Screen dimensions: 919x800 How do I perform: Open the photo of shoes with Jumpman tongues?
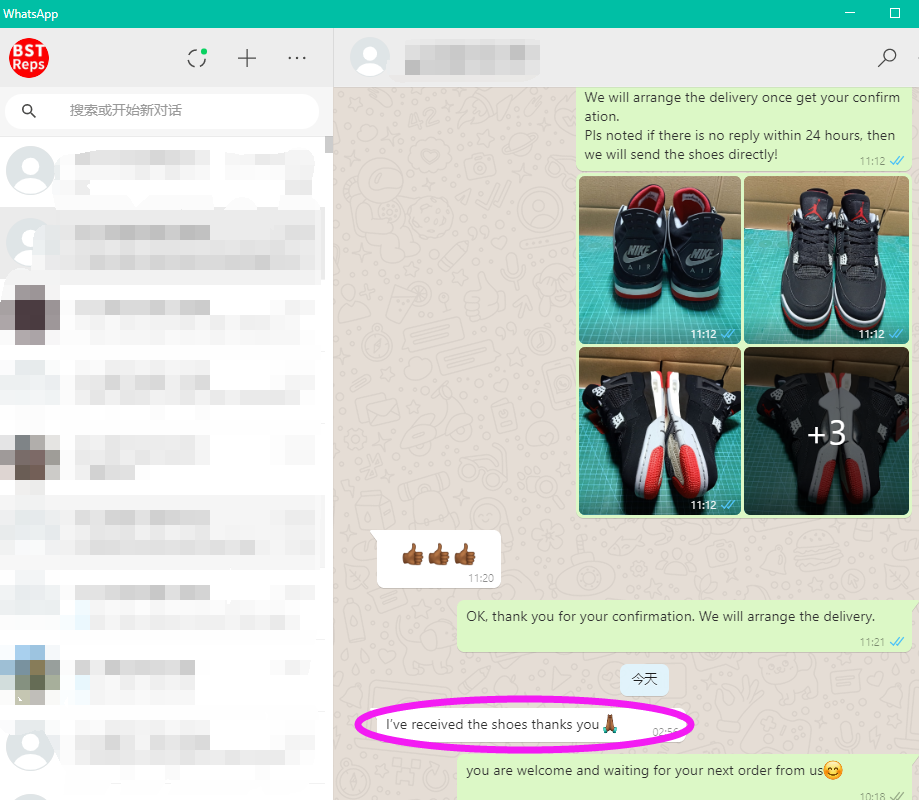(x=826, y=260)
